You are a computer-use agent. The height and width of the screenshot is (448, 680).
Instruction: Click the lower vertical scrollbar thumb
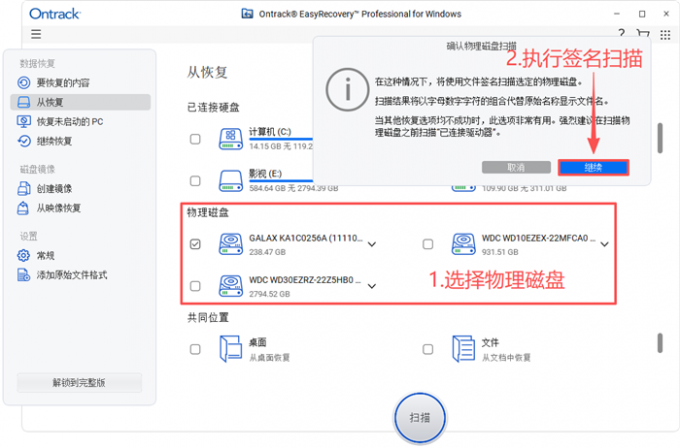[x=660, y=343]
